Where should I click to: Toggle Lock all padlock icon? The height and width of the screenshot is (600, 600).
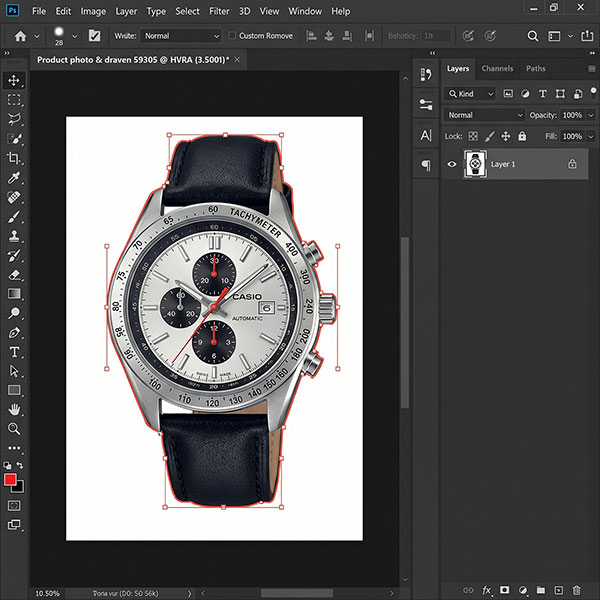(522, 136)
